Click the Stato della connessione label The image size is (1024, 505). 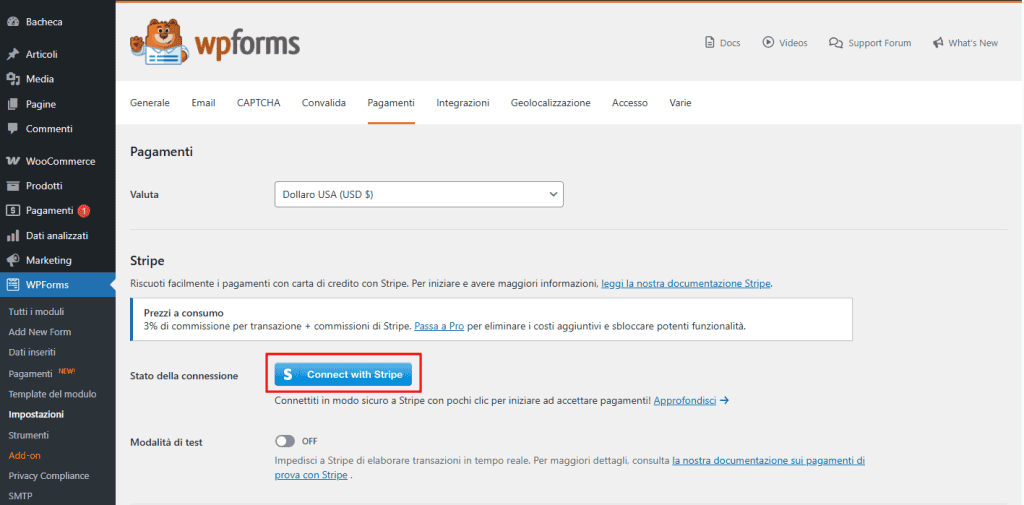click(x=184, y=376)
